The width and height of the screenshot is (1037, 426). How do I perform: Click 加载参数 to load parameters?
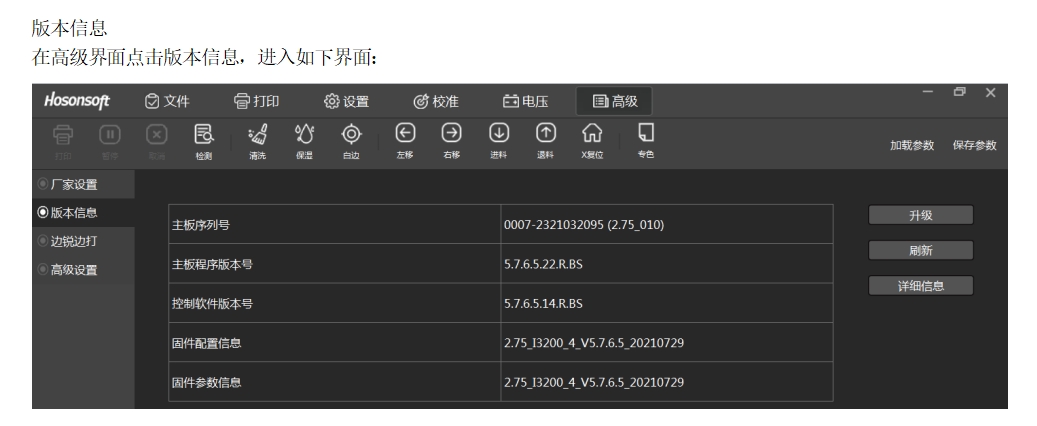(x=912, y=145)
